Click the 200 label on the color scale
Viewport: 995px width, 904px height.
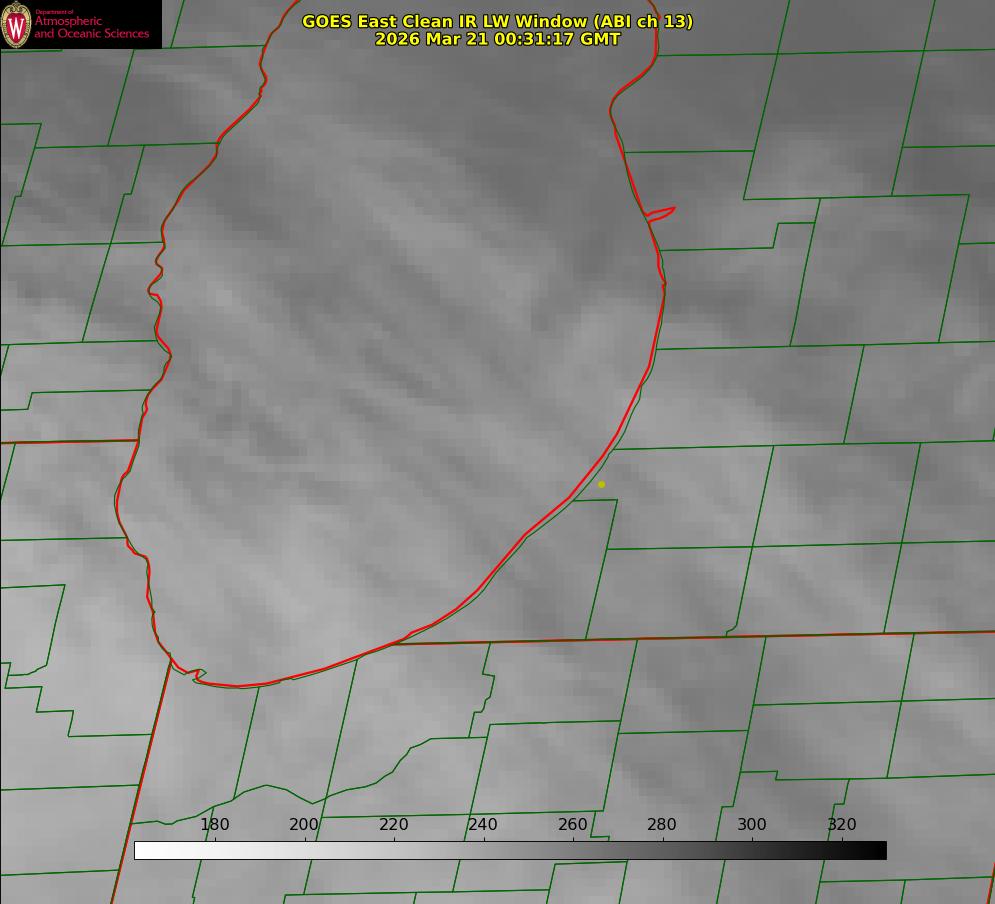(x=304, y=824)
